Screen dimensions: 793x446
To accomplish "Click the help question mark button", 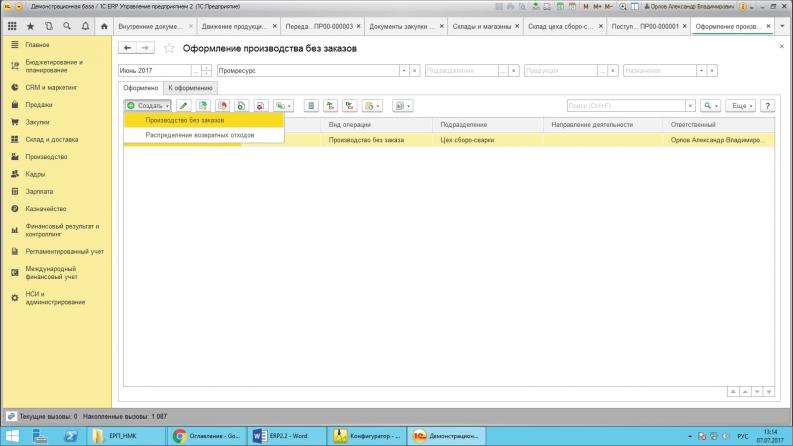I will click(768, 105).
